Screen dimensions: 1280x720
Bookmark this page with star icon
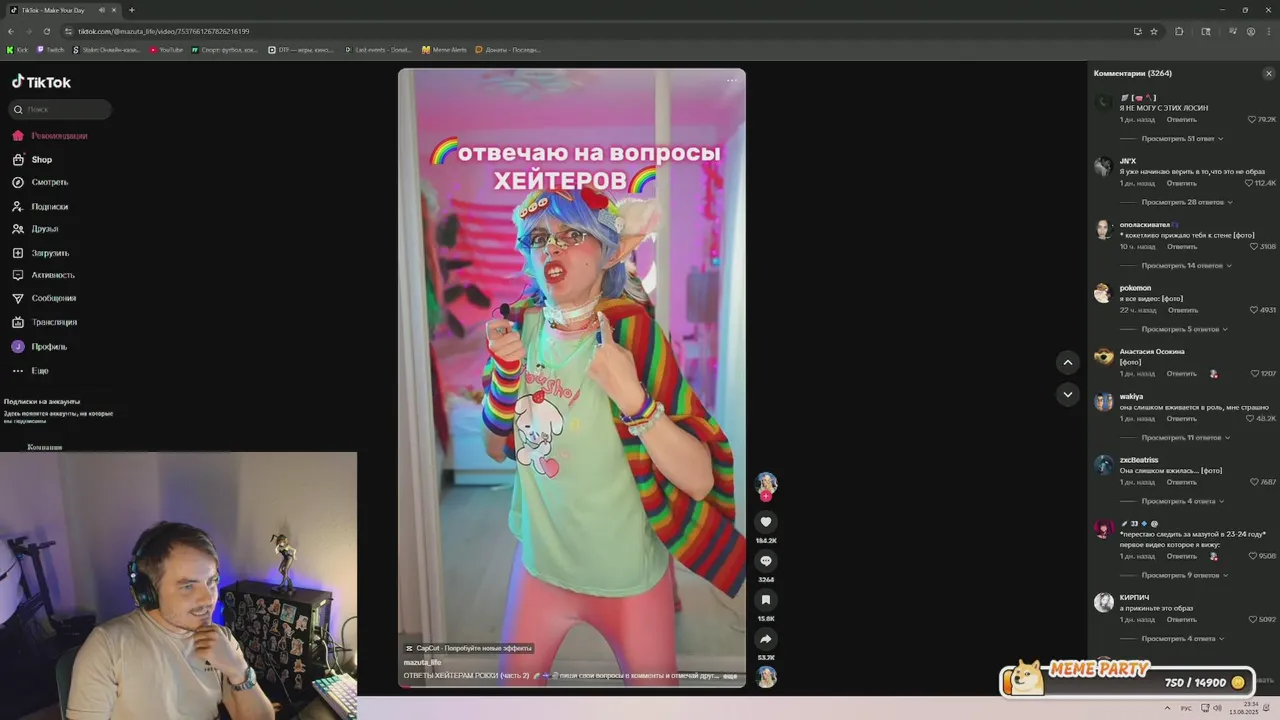point(1154,31)
